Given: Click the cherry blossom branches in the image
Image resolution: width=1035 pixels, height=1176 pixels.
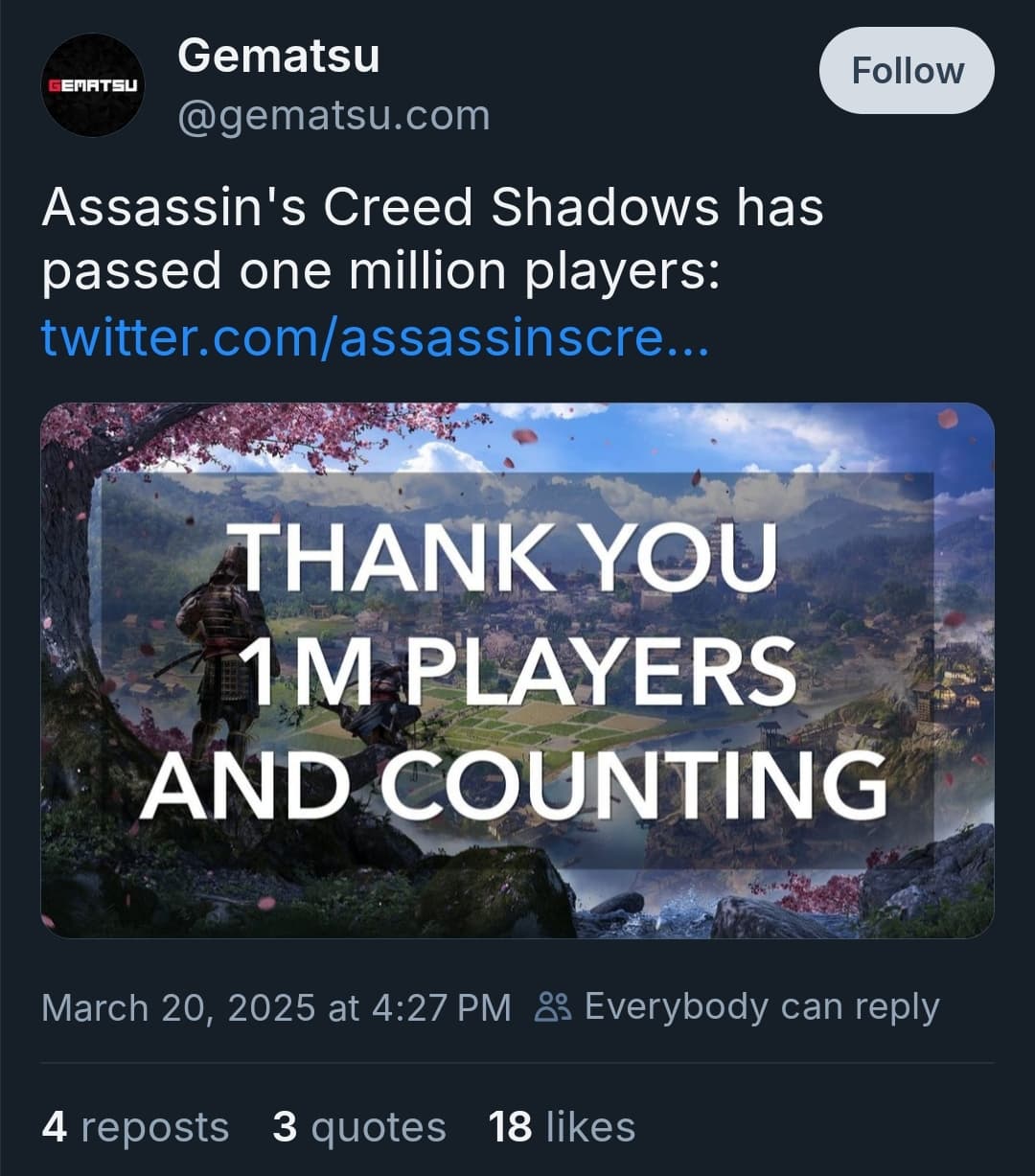Looking at the screenshot, I should 287,428.
